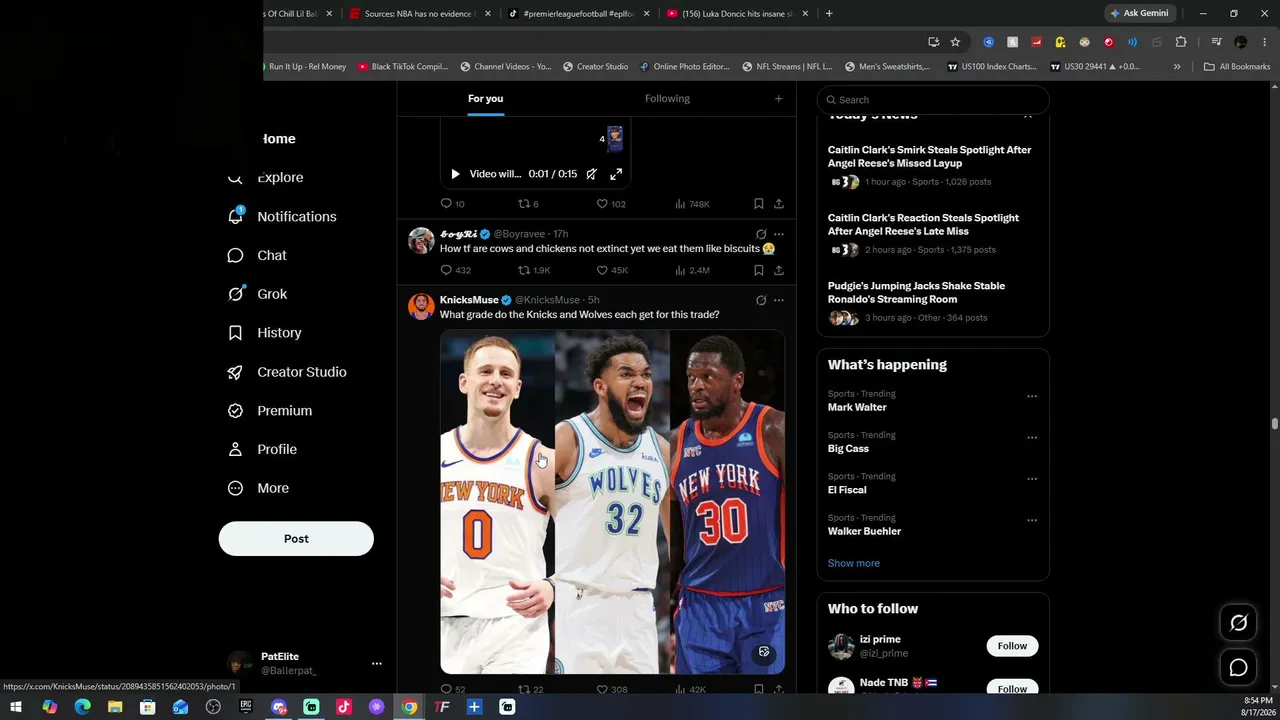The height and width of the screenshot is (720, 1280).
Task: Open more options for El Fiscal trend
Action: 1032,479
